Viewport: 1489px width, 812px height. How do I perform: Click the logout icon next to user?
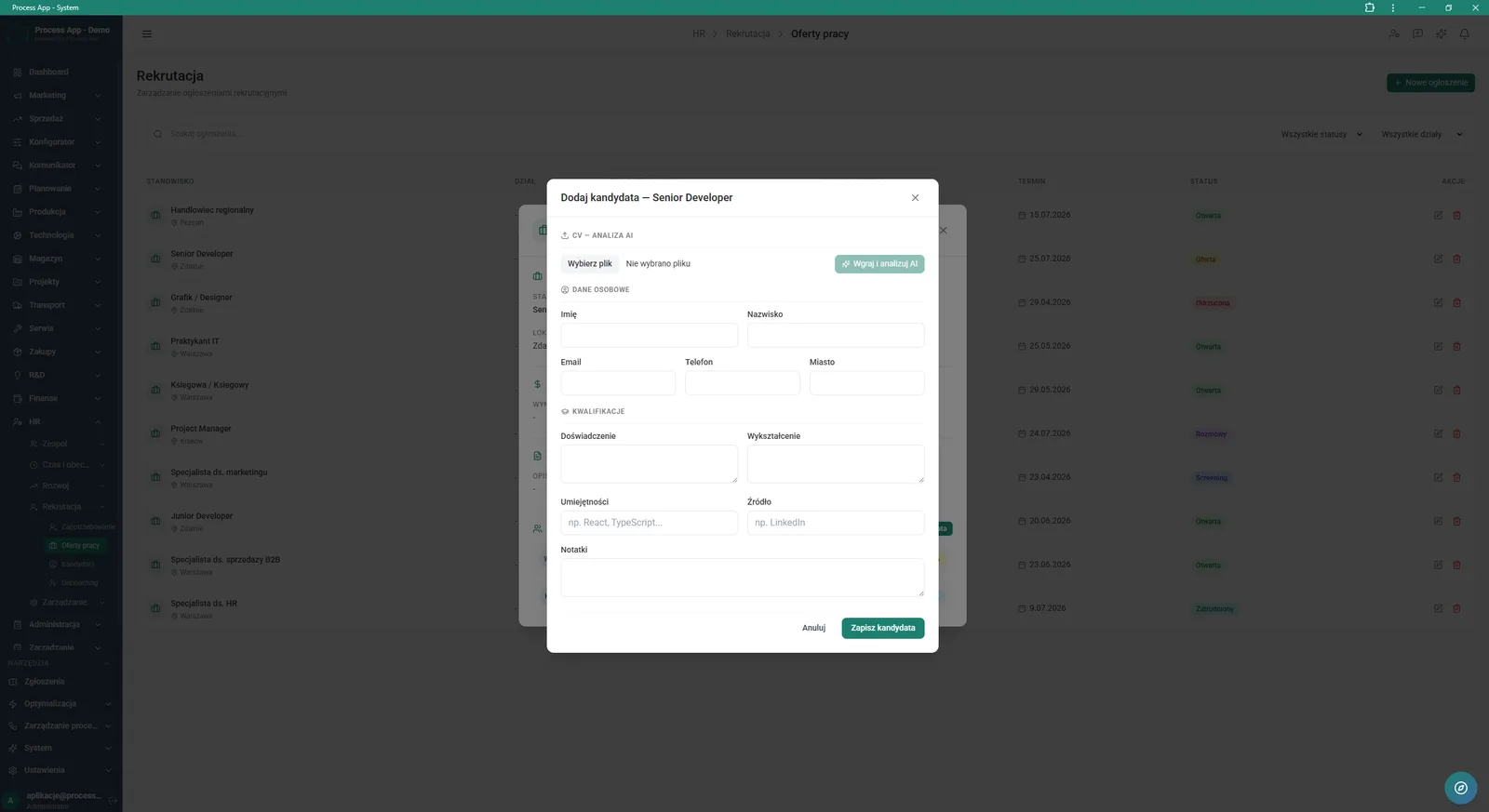coord(113,800)
